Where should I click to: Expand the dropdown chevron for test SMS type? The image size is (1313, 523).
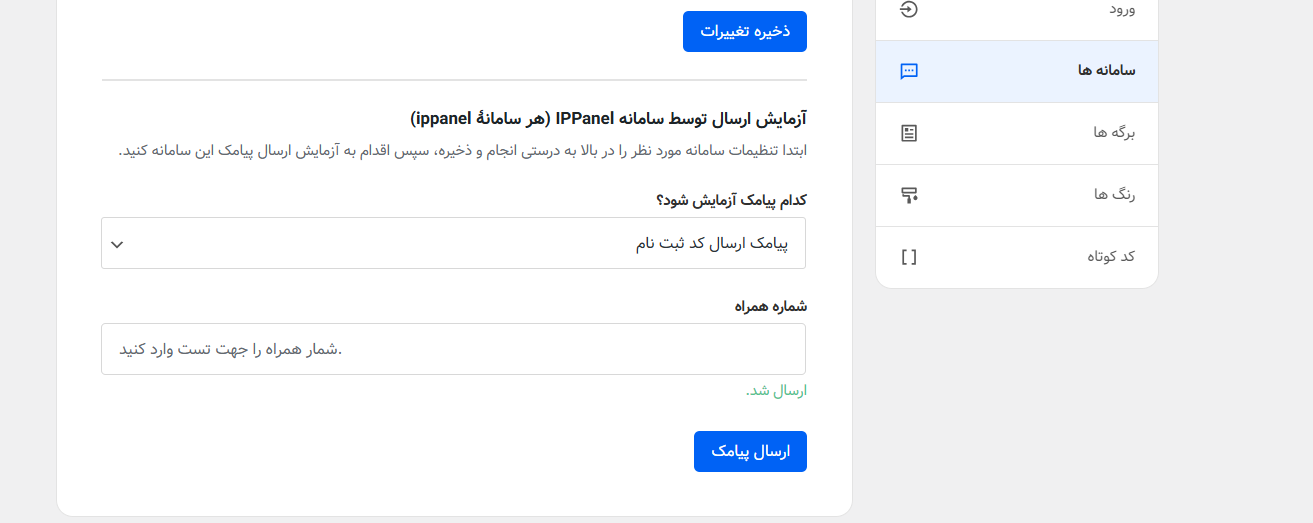tap(117, 244)
